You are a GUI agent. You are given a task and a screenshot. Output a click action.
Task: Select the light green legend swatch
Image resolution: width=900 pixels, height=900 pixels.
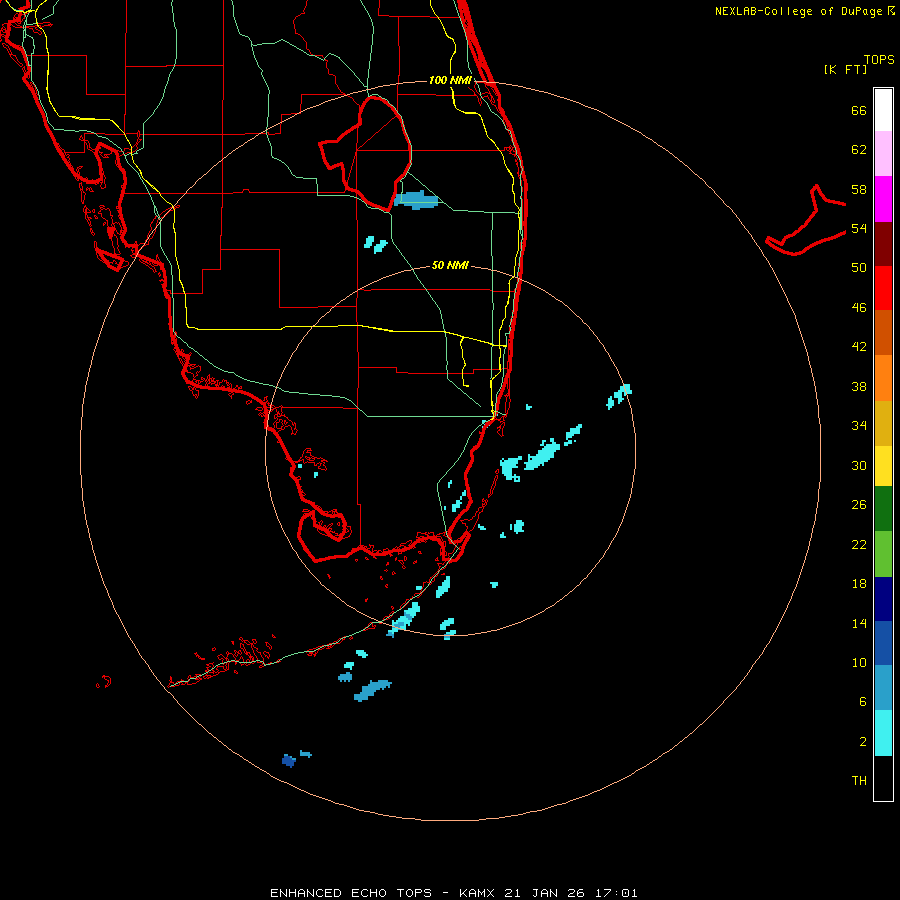point(883,554)
